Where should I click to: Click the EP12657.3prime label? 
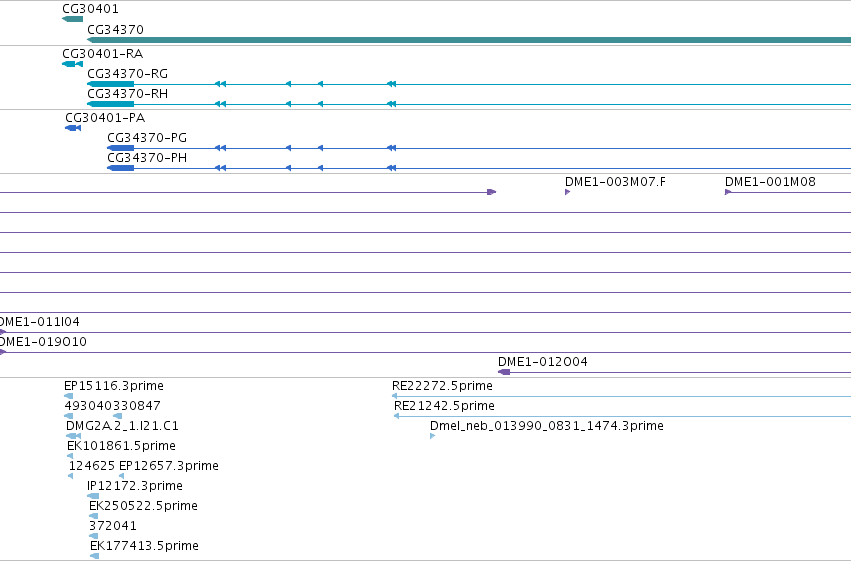169,466
